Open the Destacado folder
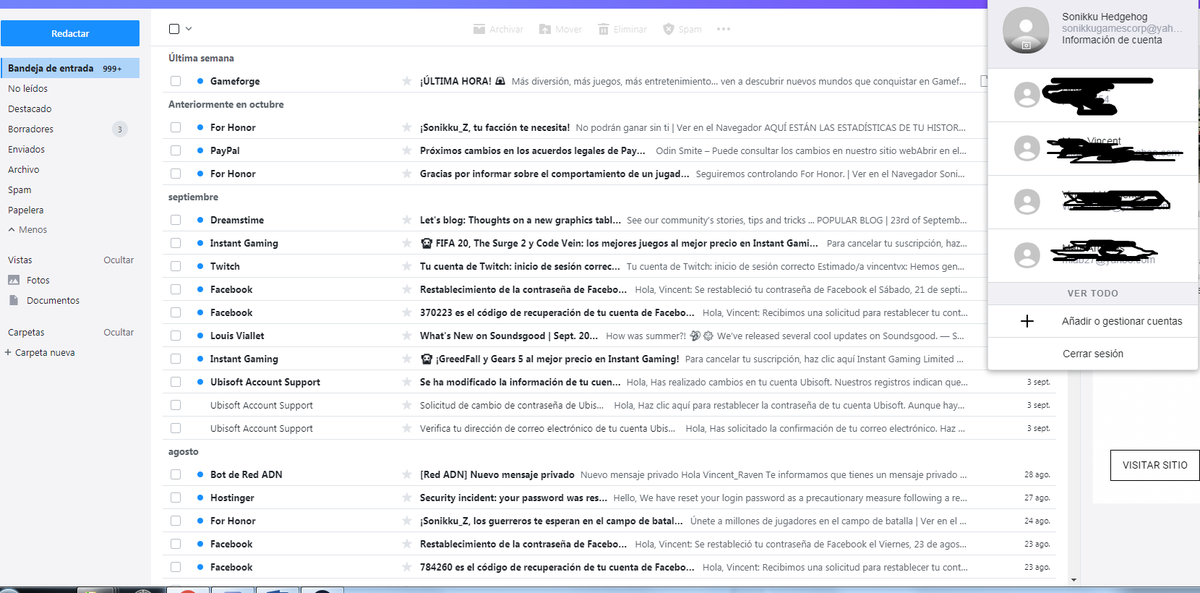The image size is (1200, 593). click(30, 109)
